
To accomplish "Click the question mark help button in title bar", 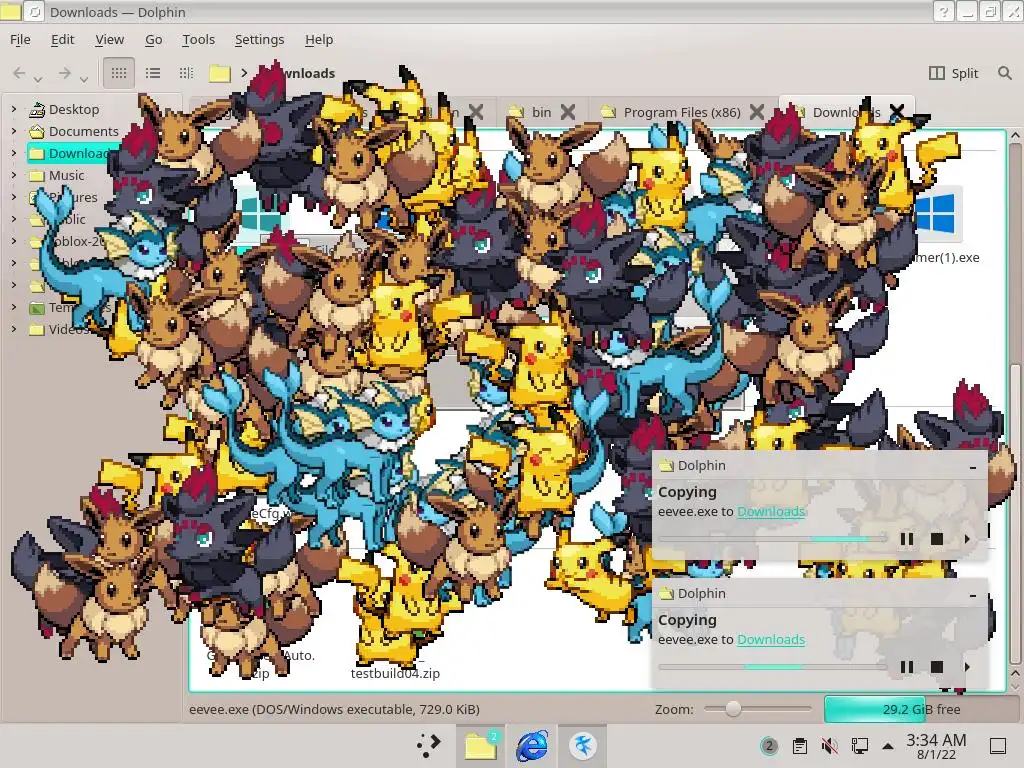I will [943, 12].
